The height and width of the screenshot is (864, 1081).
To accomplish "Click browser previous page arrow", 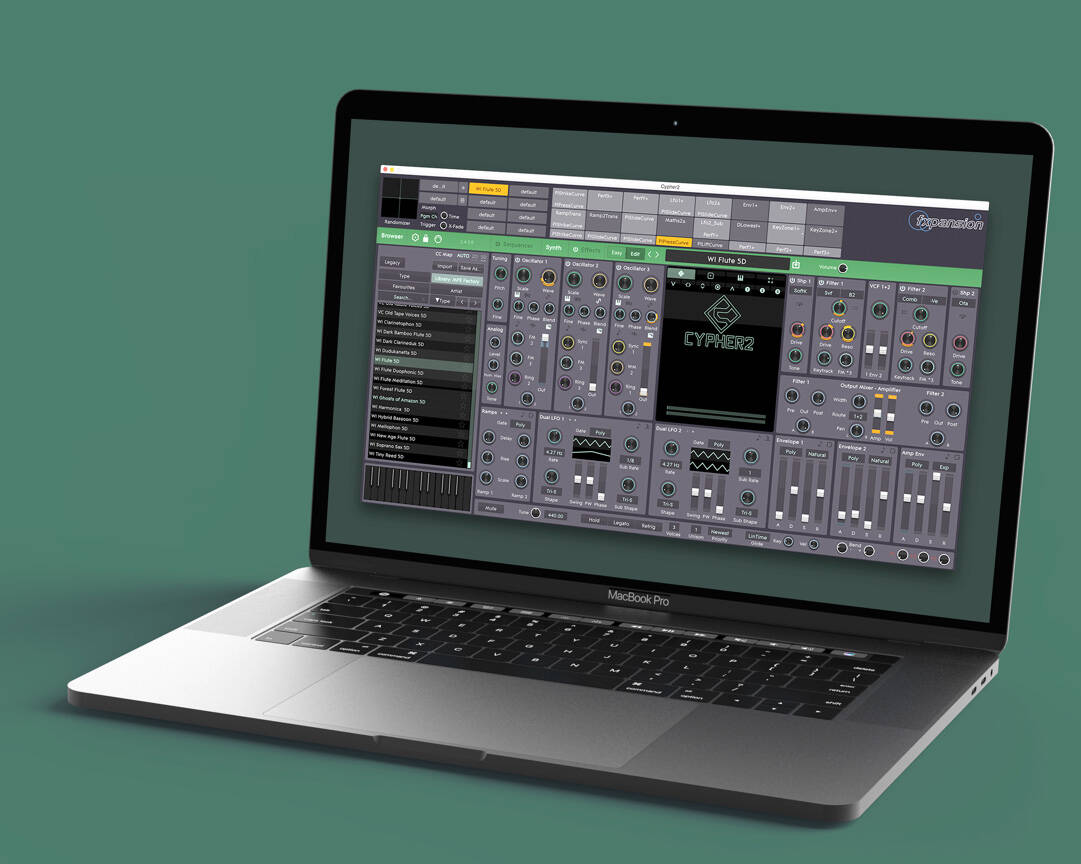I will click(x=462, y=302).
